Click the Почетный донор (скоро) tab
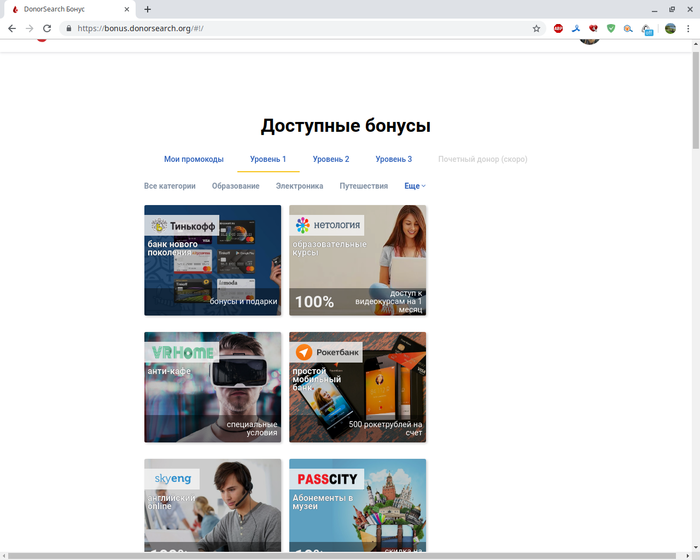700x560 pixels. pos(483,159)
